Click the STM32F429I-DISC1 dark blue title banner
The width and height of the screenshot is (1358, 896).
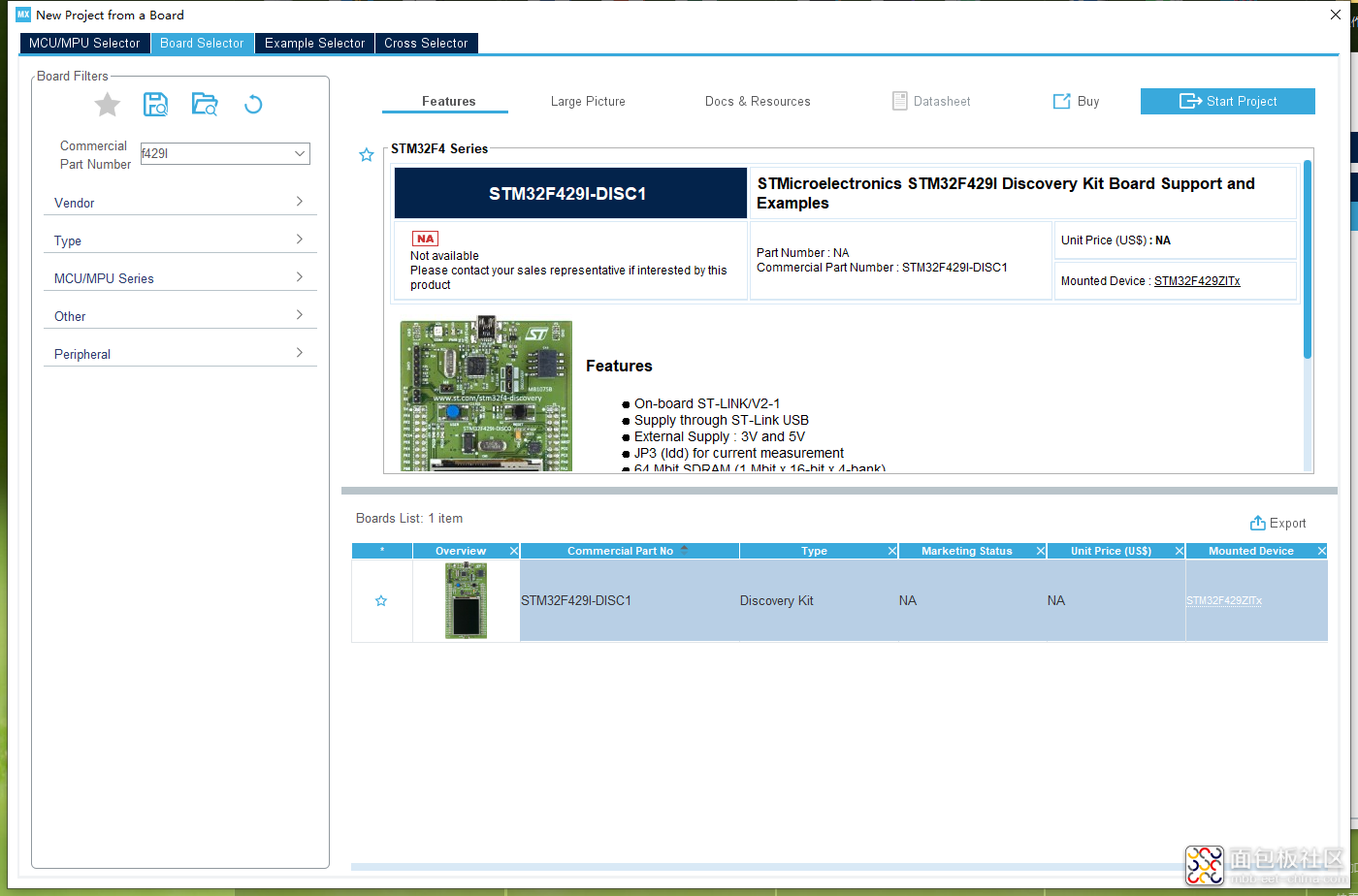570,193
